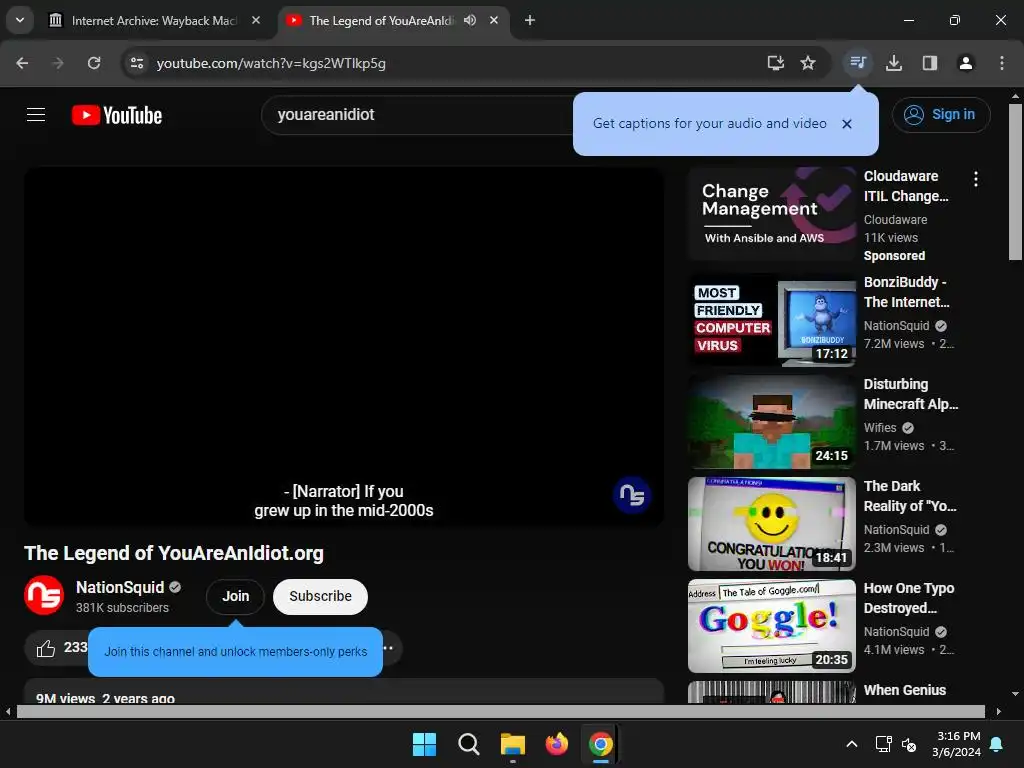This screenshot has height=768, width=1024.
Task: Go back to the previous page
Action: [x=22, y=63]
